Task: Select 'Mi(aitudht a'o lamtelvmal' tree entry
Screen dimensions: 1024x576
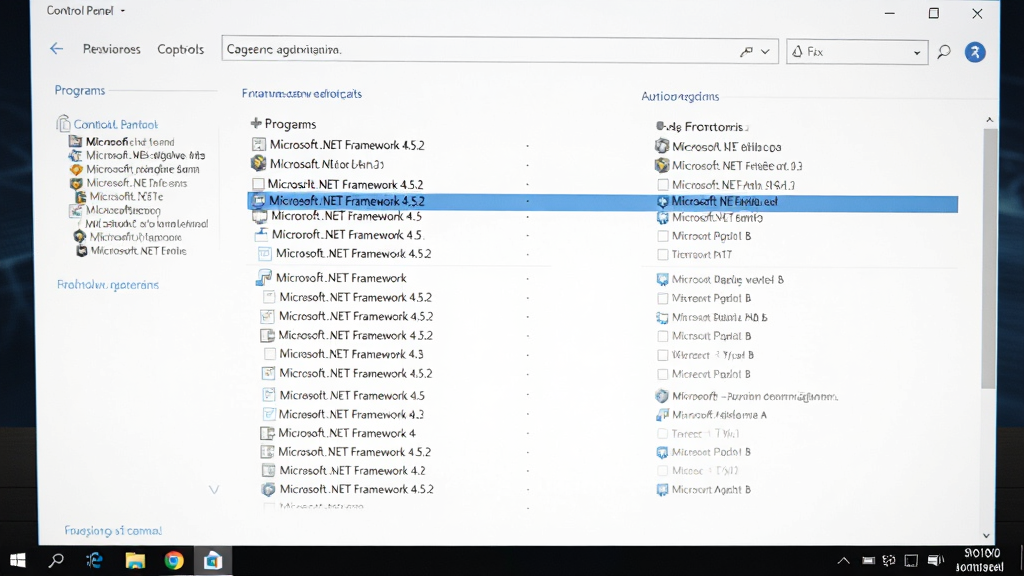Action: click(x=147, y=223)
